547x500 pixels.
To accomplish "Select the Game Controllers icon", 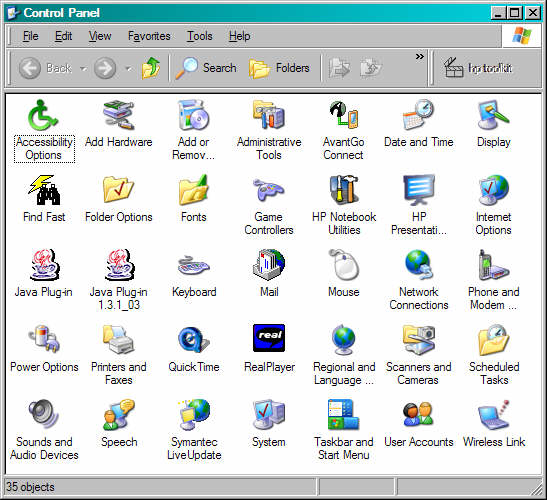I will [269, 190].
